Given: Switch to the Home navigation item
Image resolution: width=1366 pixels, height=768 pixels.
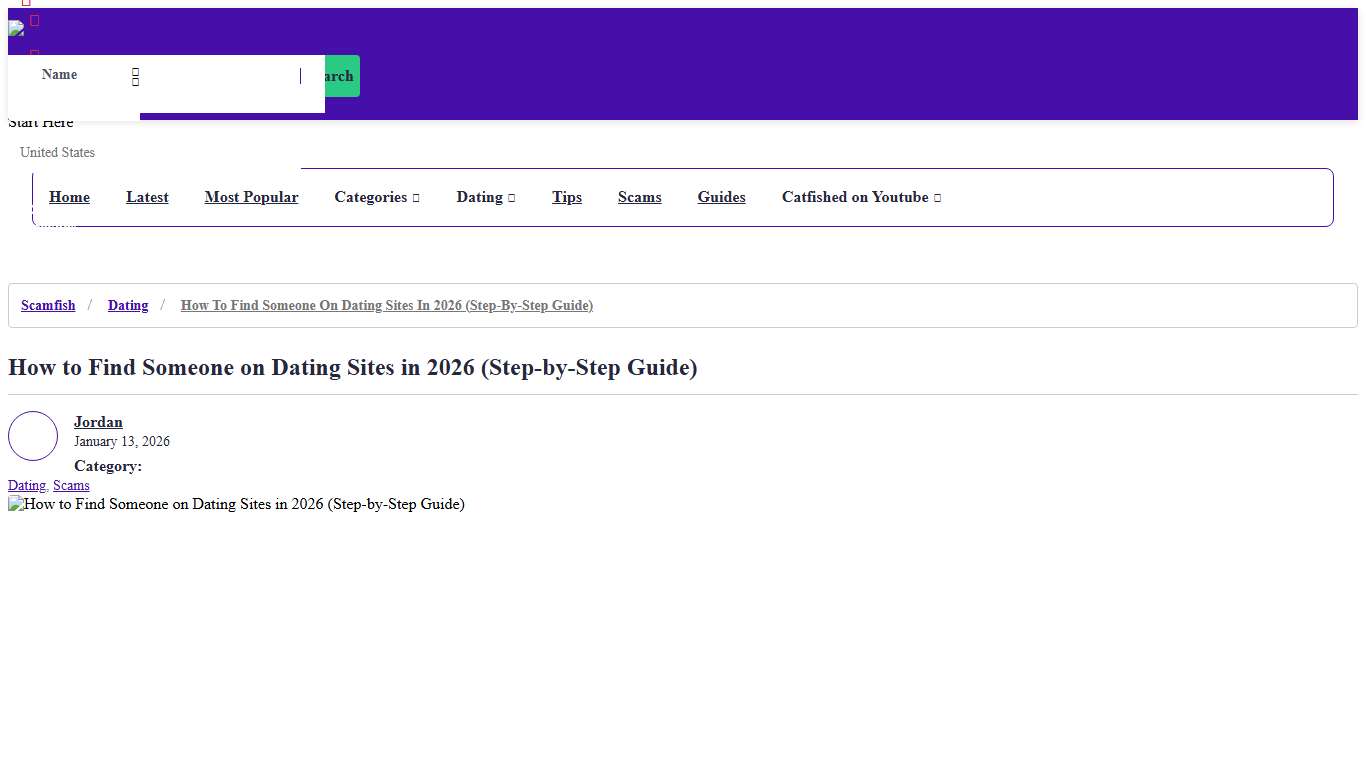Looking at the screenshot, I should [69, 197].
